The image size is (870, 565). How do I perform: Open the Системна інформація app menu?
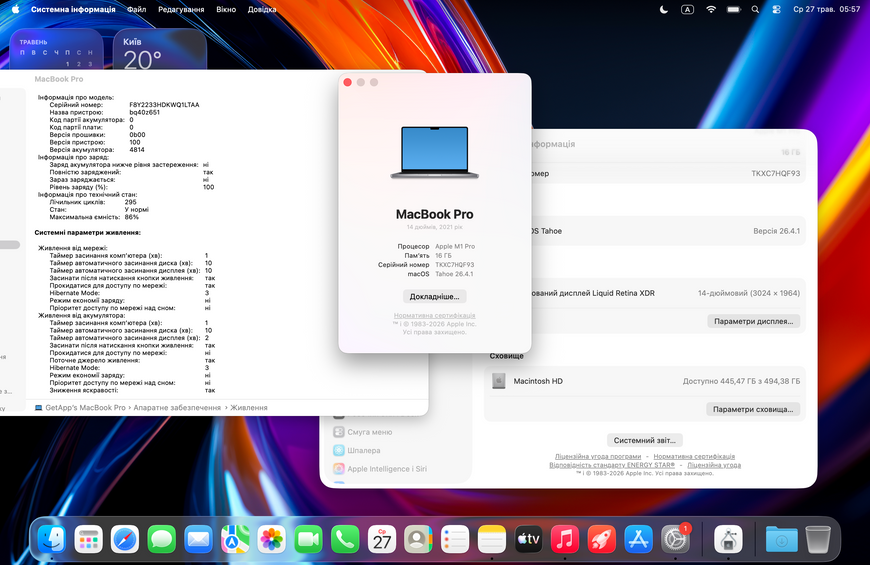[73, 9]
